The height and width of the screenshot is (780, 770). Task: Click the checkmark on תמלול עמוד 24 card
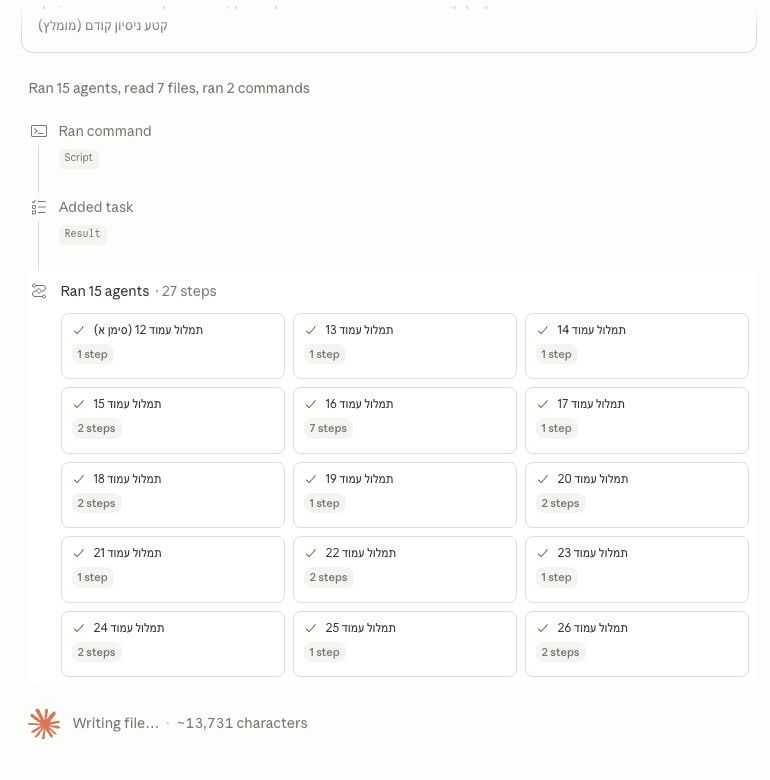click(79, 628)
